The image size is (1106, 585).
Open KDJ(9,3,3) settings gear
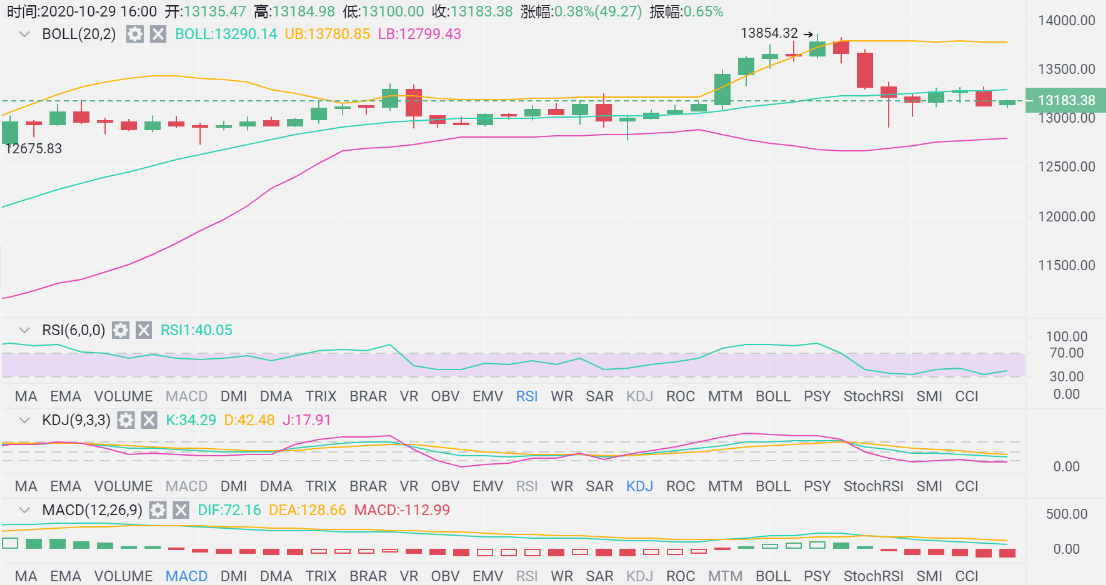point(126,421)
